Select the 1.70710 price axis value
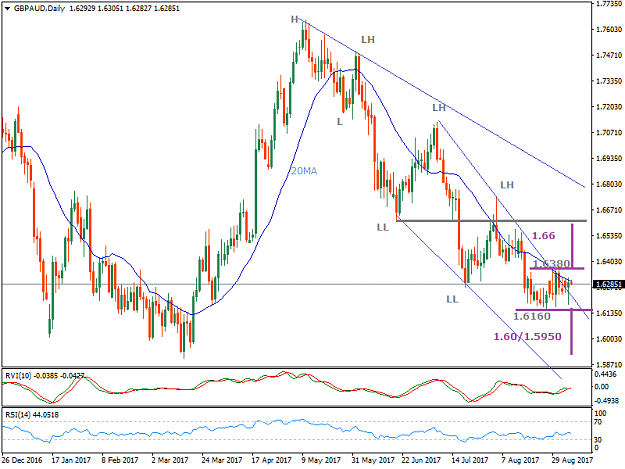Viewport: 625px width, 469px height. 609,132
